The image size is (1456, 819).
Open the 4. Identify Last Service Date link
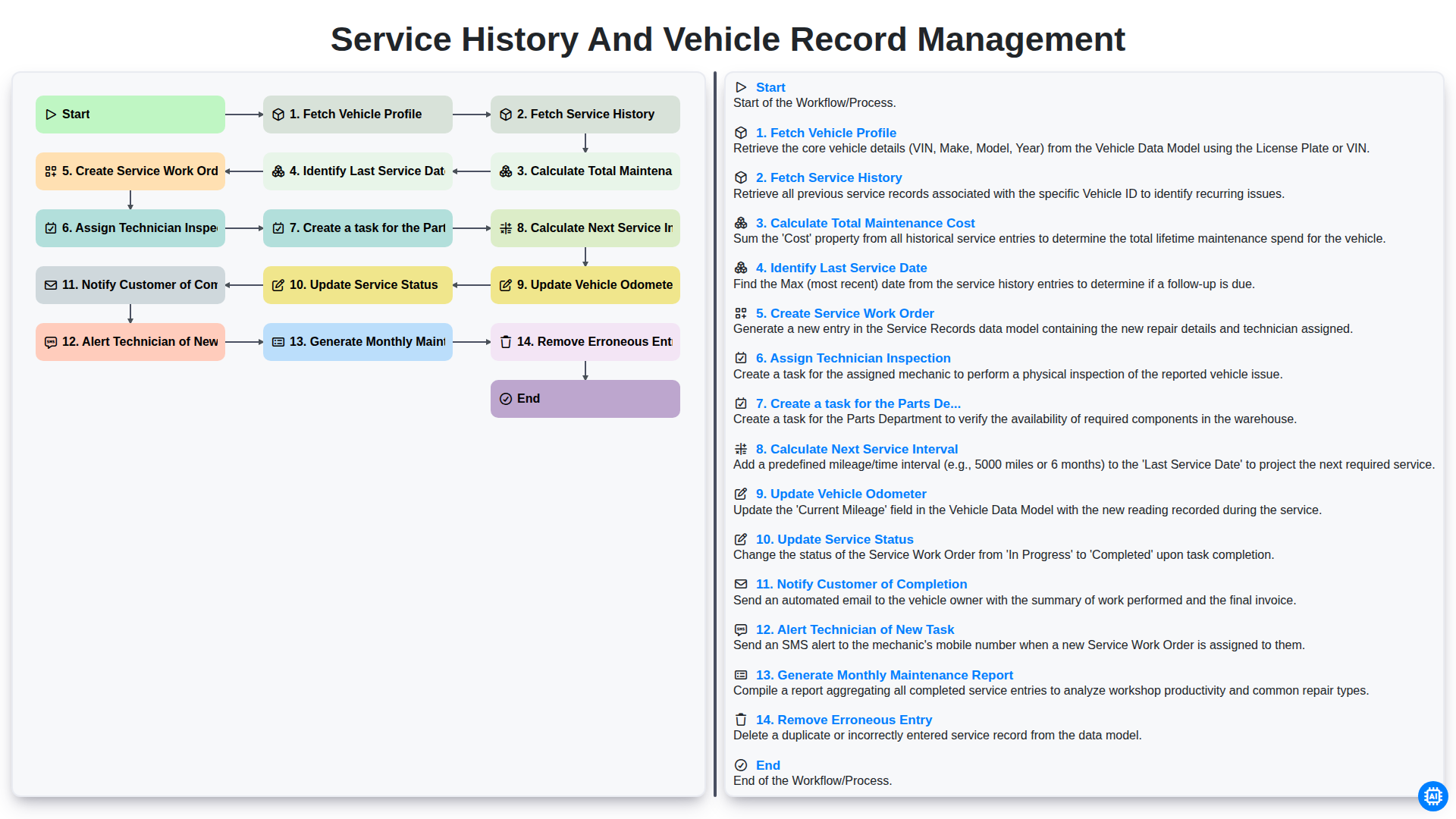click(842, 268)
